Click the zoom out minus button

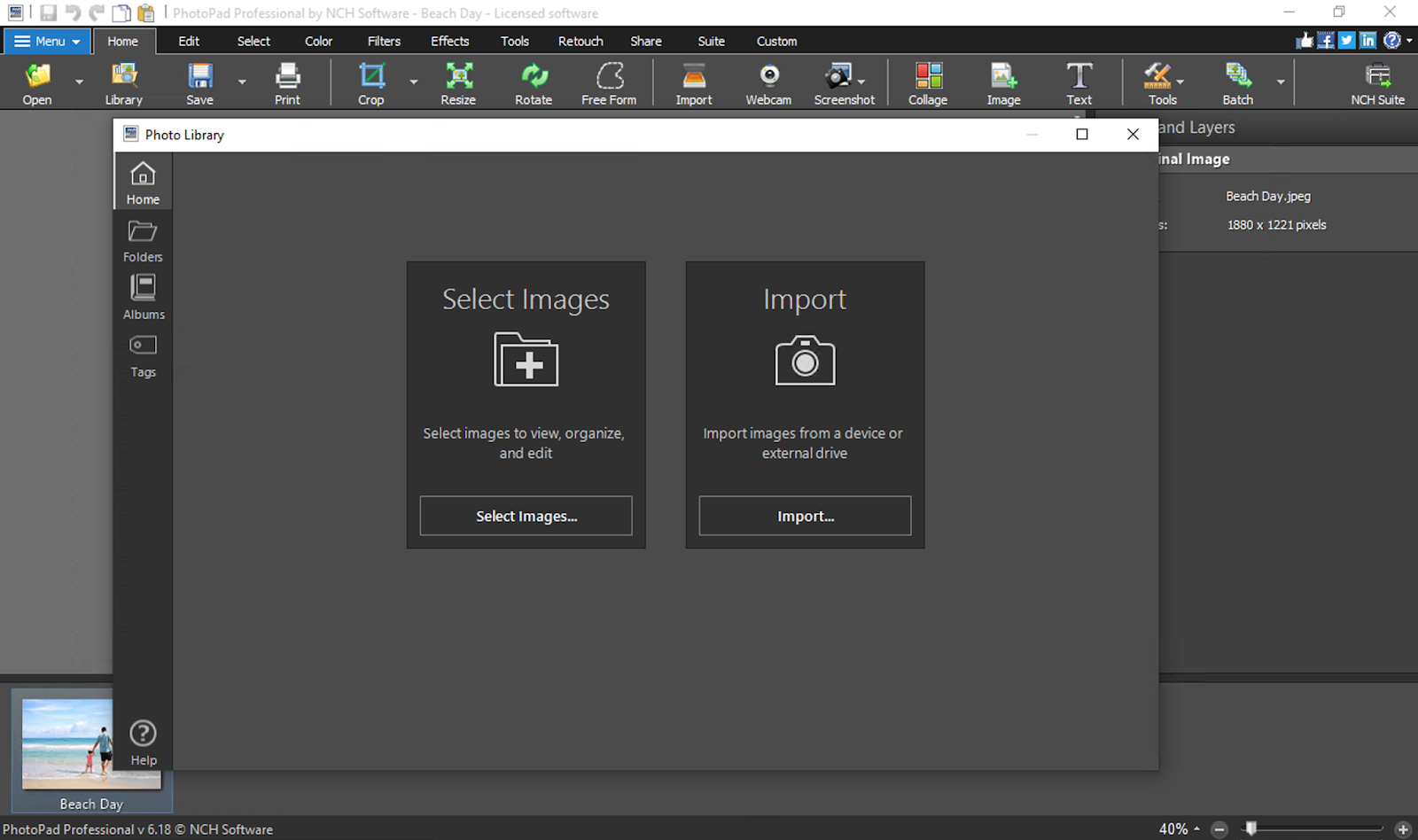tap(1219, 829)
